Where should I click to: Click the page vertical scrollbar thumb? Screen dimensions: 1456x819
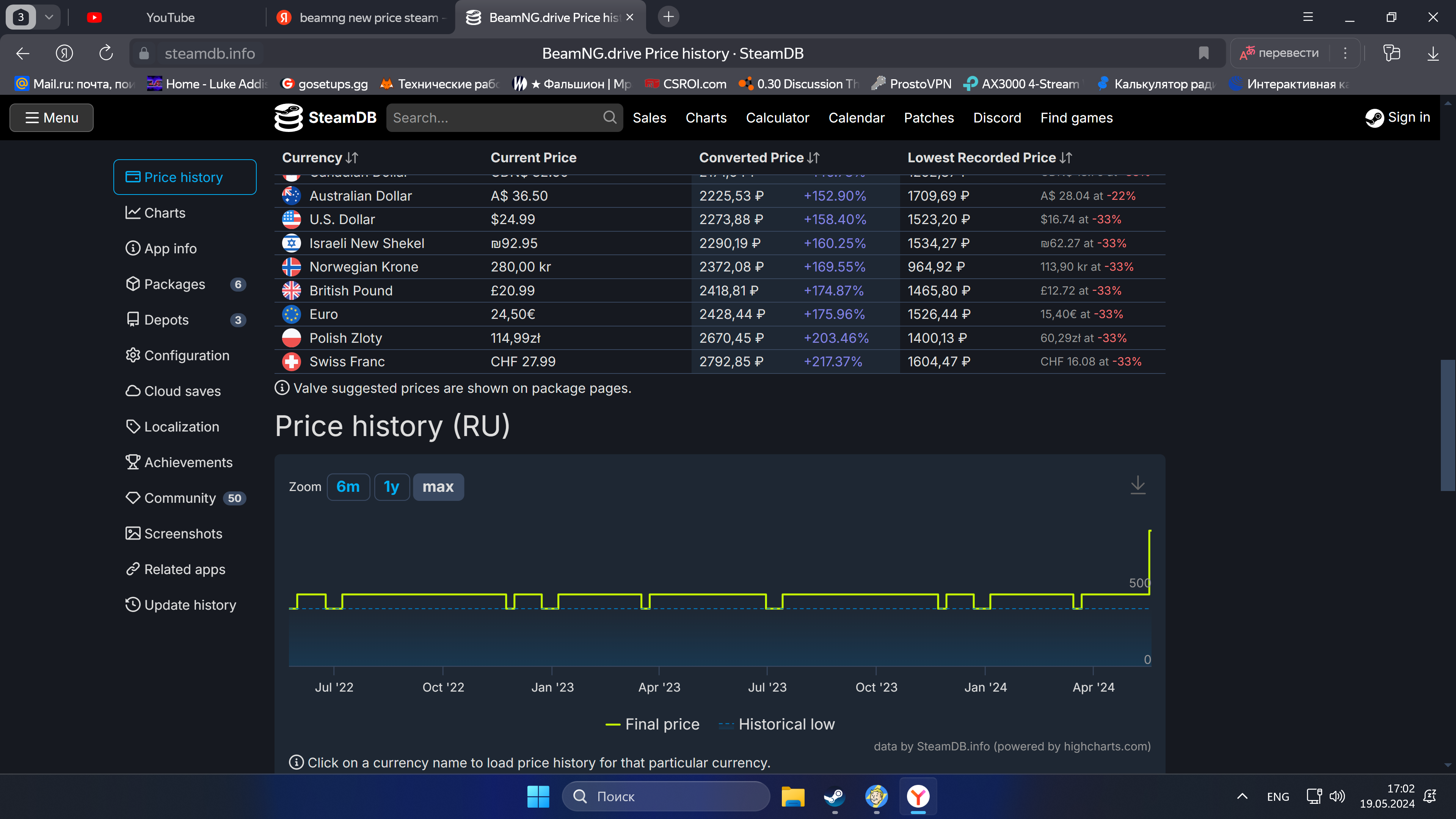tap(1448, 425)
